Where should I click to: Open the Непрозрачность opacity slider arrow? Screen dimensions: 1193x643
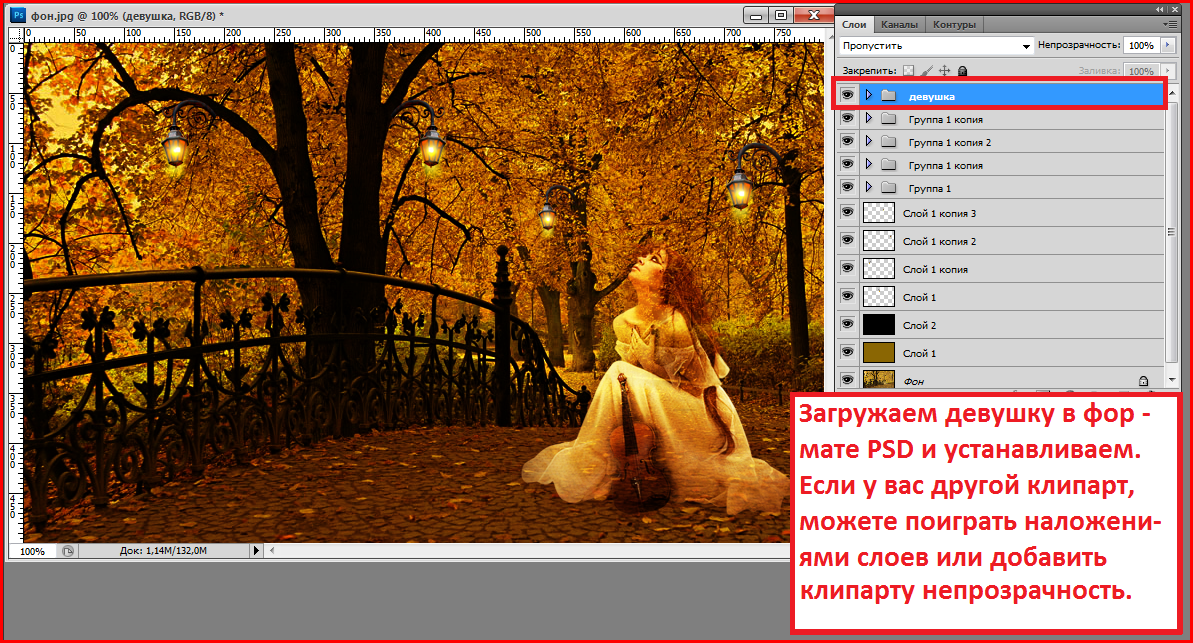tap(1166, 46)
